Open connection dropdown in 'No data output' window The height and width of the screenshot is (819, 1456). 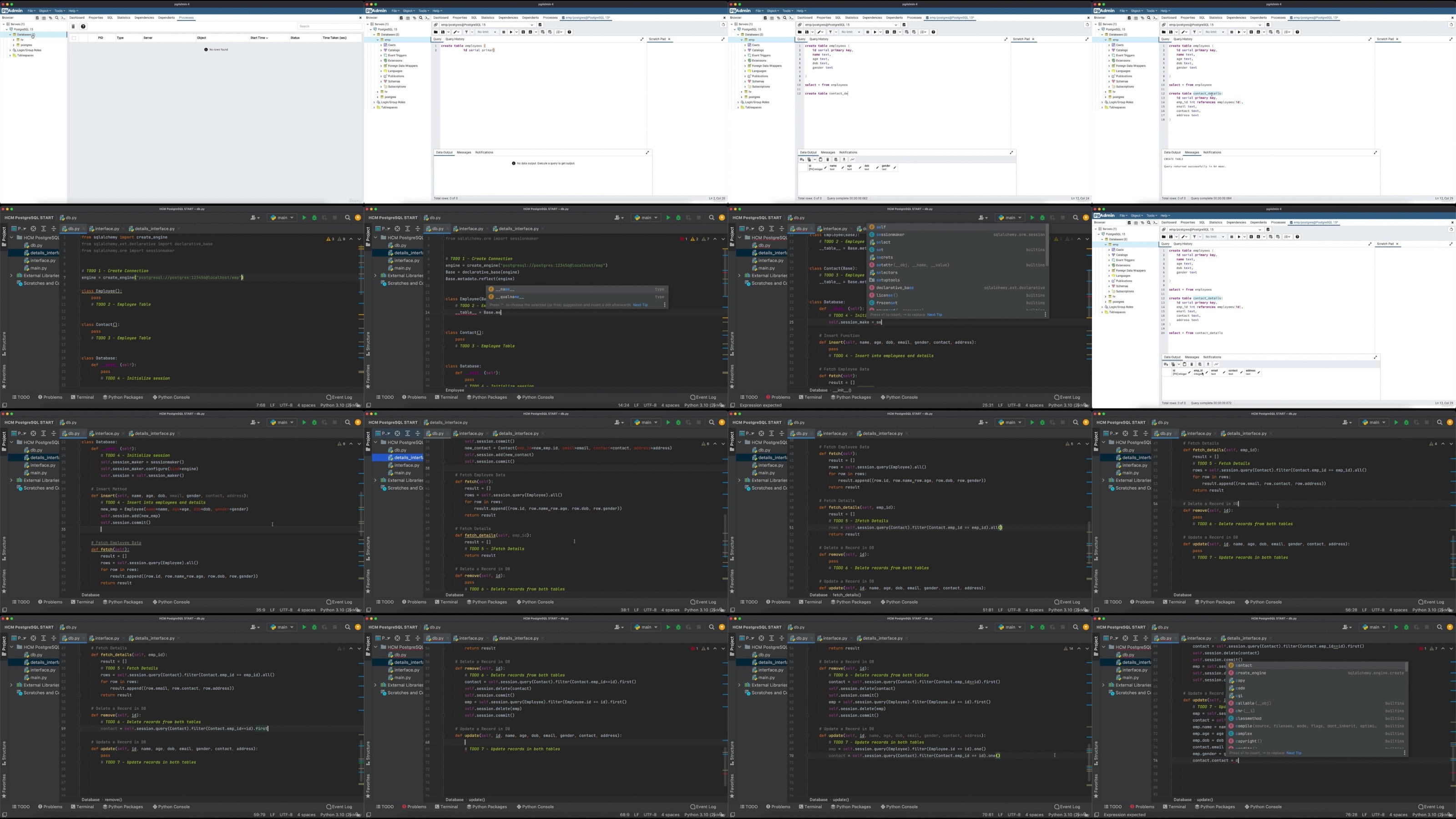pyautogui.click(x=531, y=25)
